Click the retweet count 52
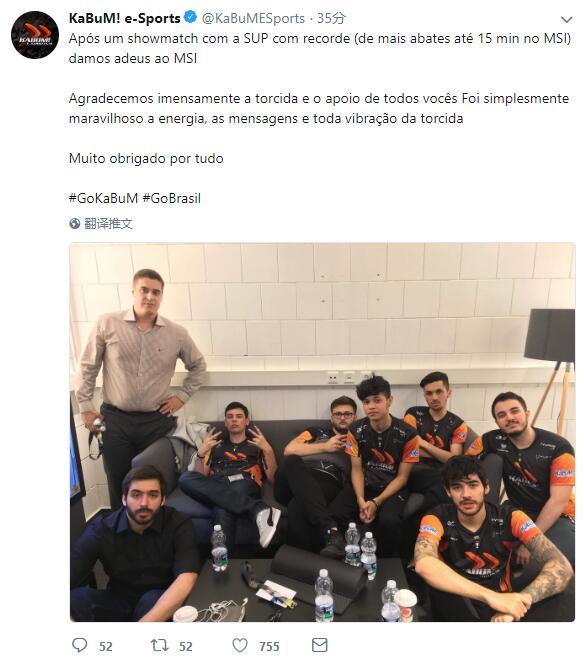Image resolution: width=584 pixels, height=660 pixels. 186,647
